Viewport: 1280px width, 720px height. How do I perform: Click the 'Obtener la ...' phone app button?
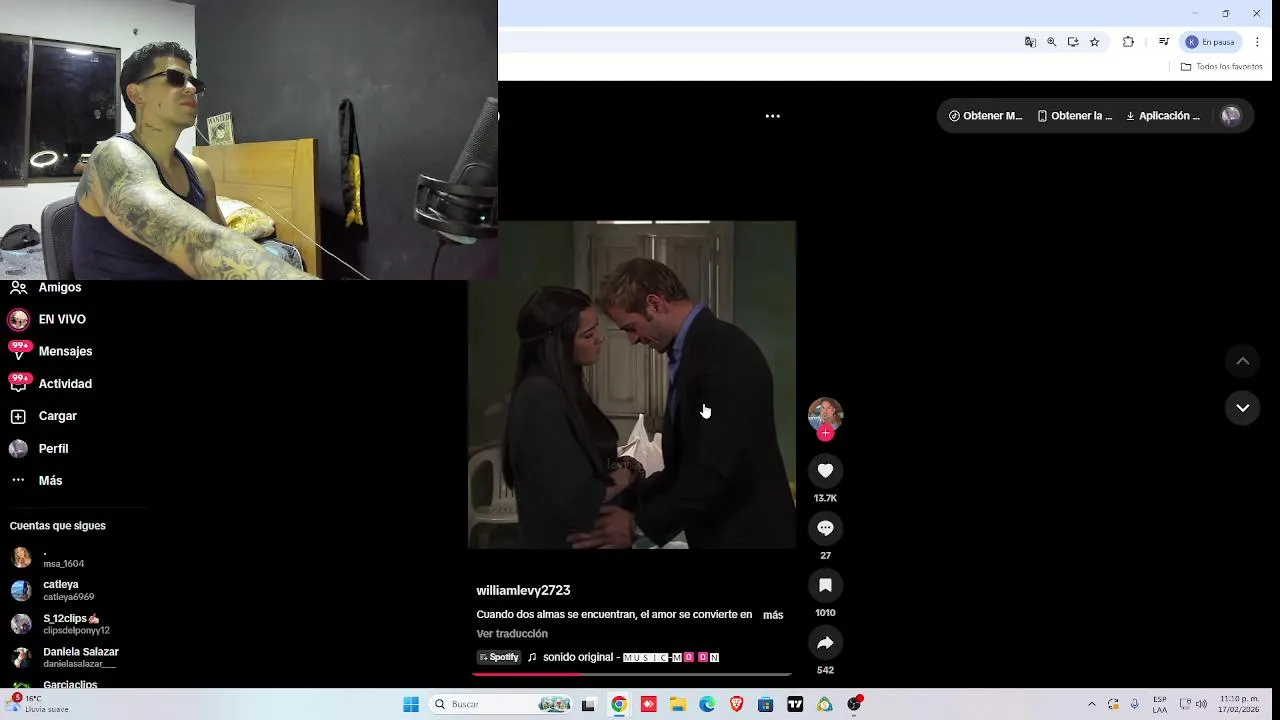click(x=1075, y=116)
